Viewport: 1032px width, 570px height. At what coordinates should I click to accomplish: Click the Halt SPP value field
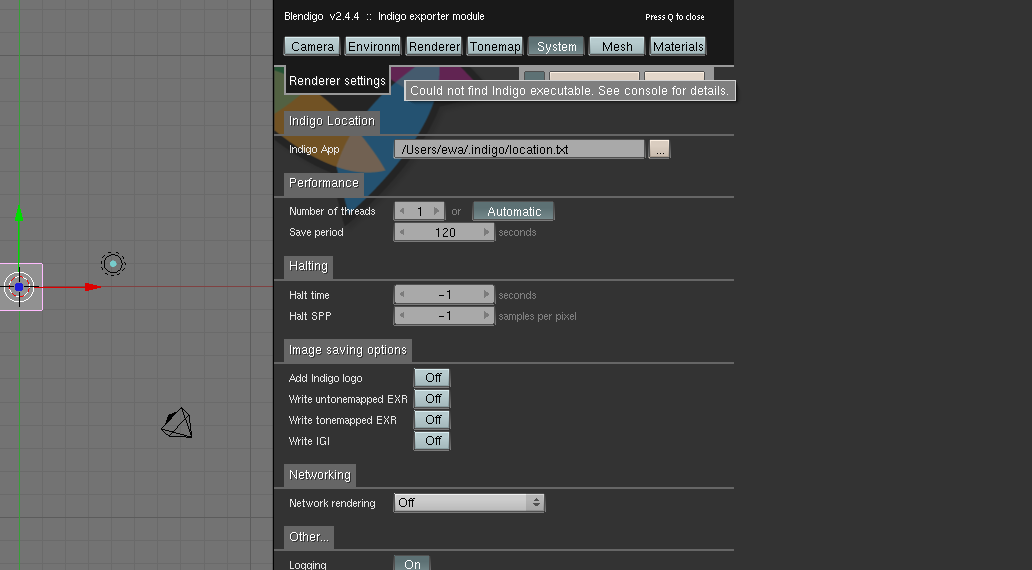point(444,316)
